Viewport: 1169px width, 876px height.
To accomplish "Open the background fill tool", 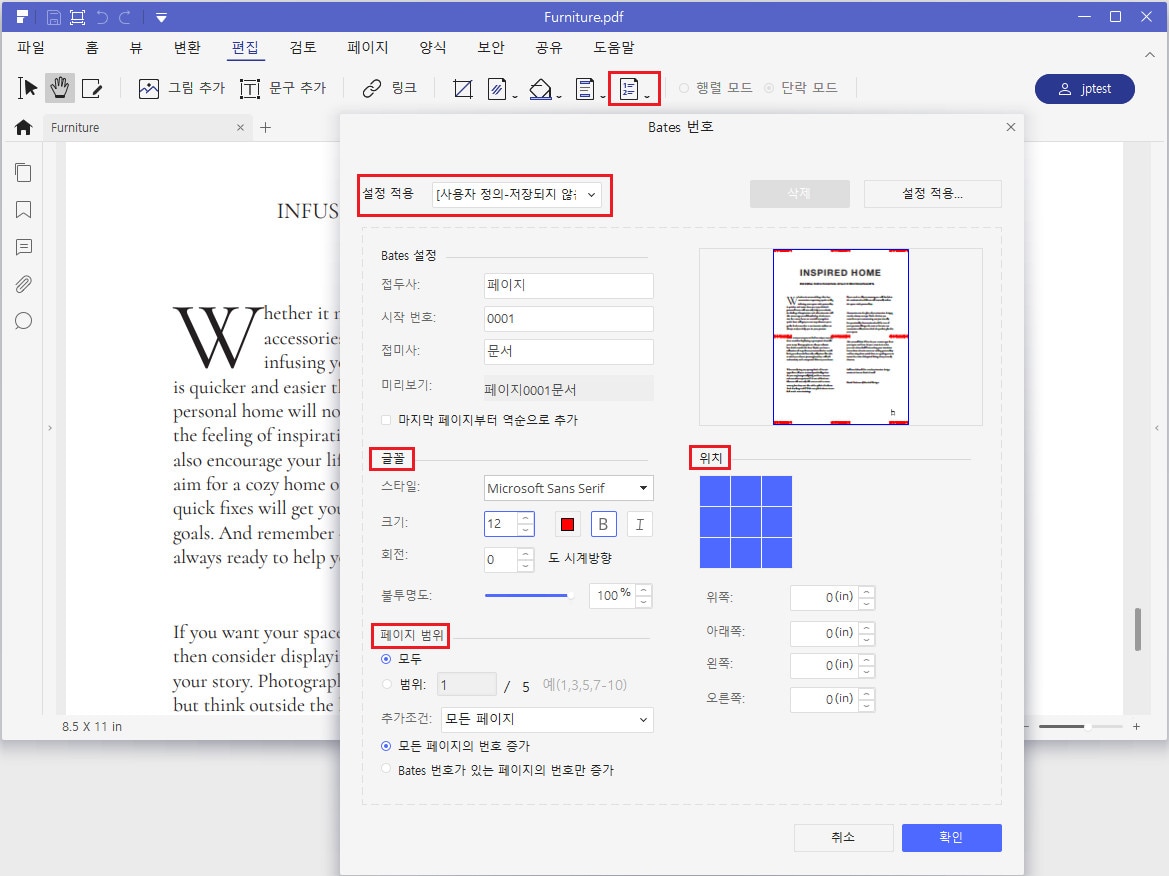I will coord(541,89).
